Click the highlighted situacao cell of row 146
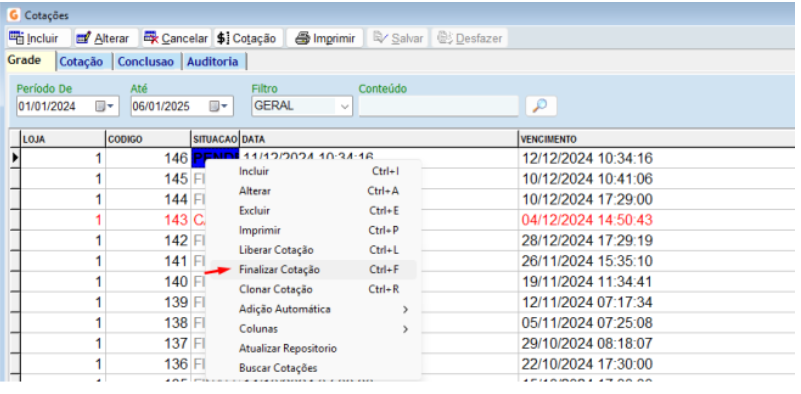The width and height of the screenshot is (801, 394). (215, 158)
